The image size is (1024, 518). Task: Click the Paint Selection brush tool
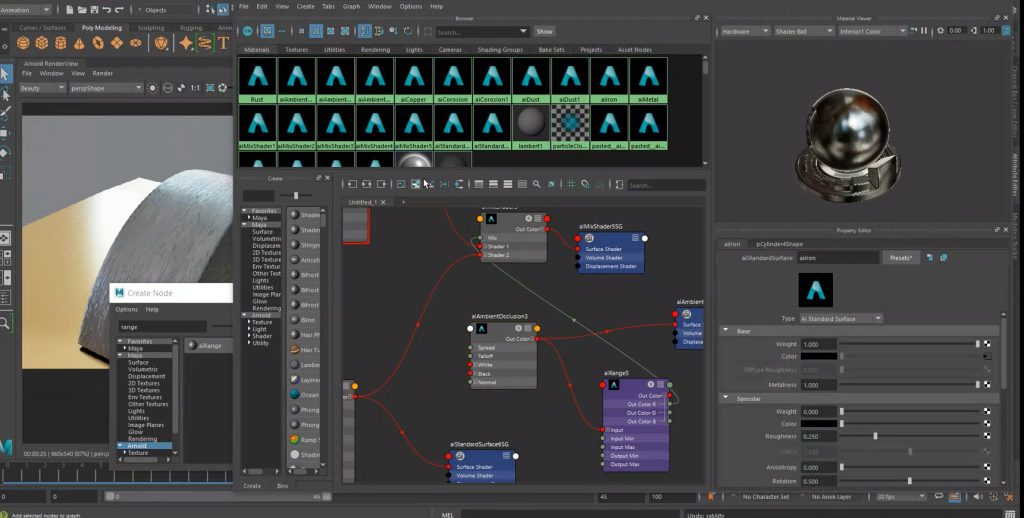5,114
